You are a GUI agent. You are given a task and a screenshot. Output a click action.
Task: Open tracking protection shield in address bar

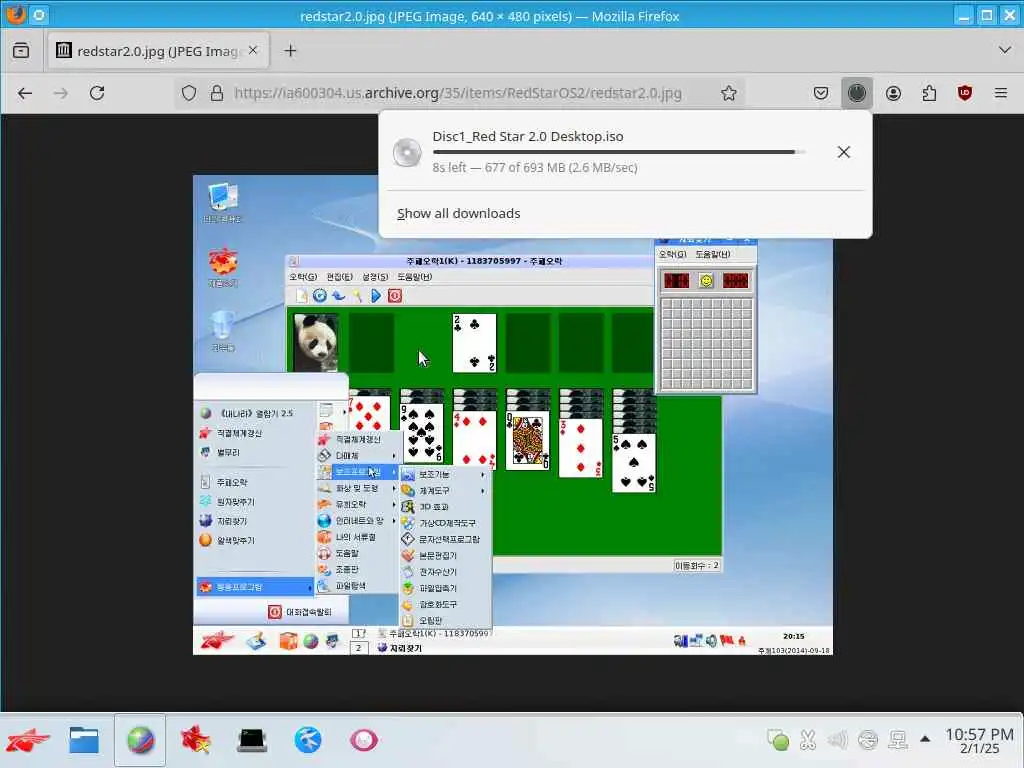[x=189, y=93]
